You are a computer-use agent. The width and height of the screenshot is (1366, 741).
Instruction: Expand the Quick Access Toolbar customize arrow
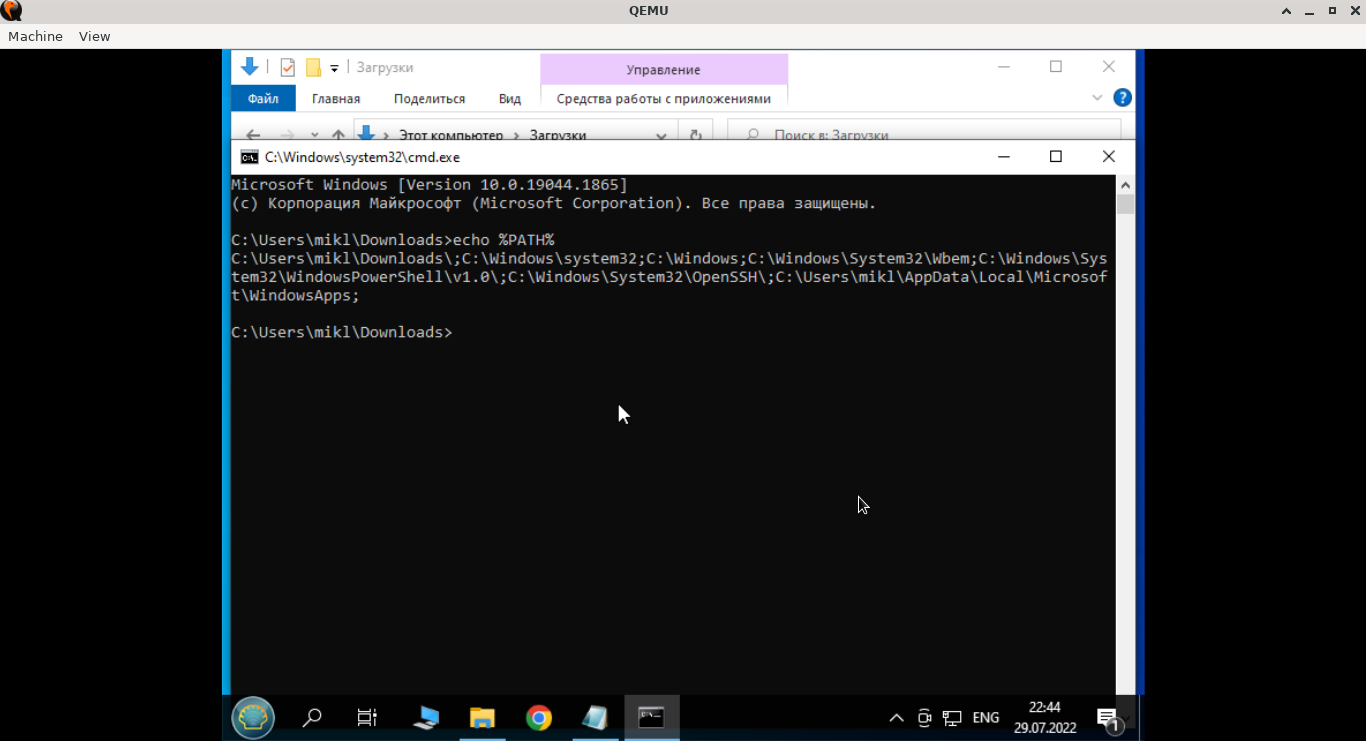pos(335,68)
